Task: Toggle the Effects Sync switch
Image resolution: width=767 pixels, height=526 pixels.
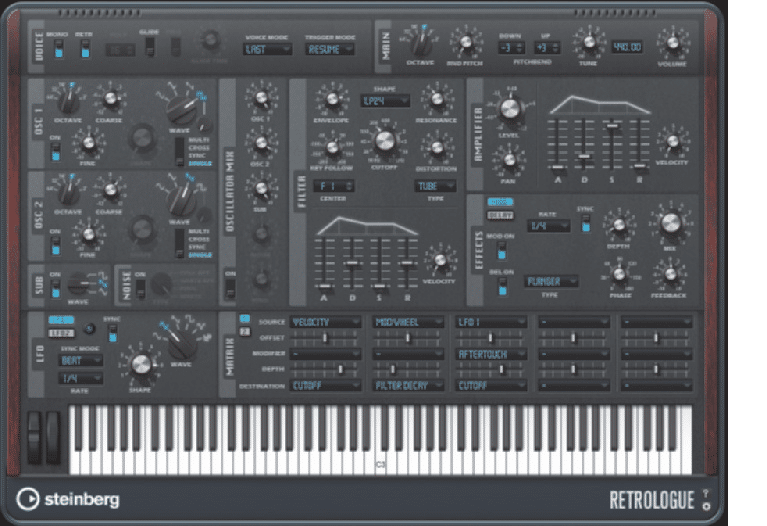Action: [x=585, y=223]
